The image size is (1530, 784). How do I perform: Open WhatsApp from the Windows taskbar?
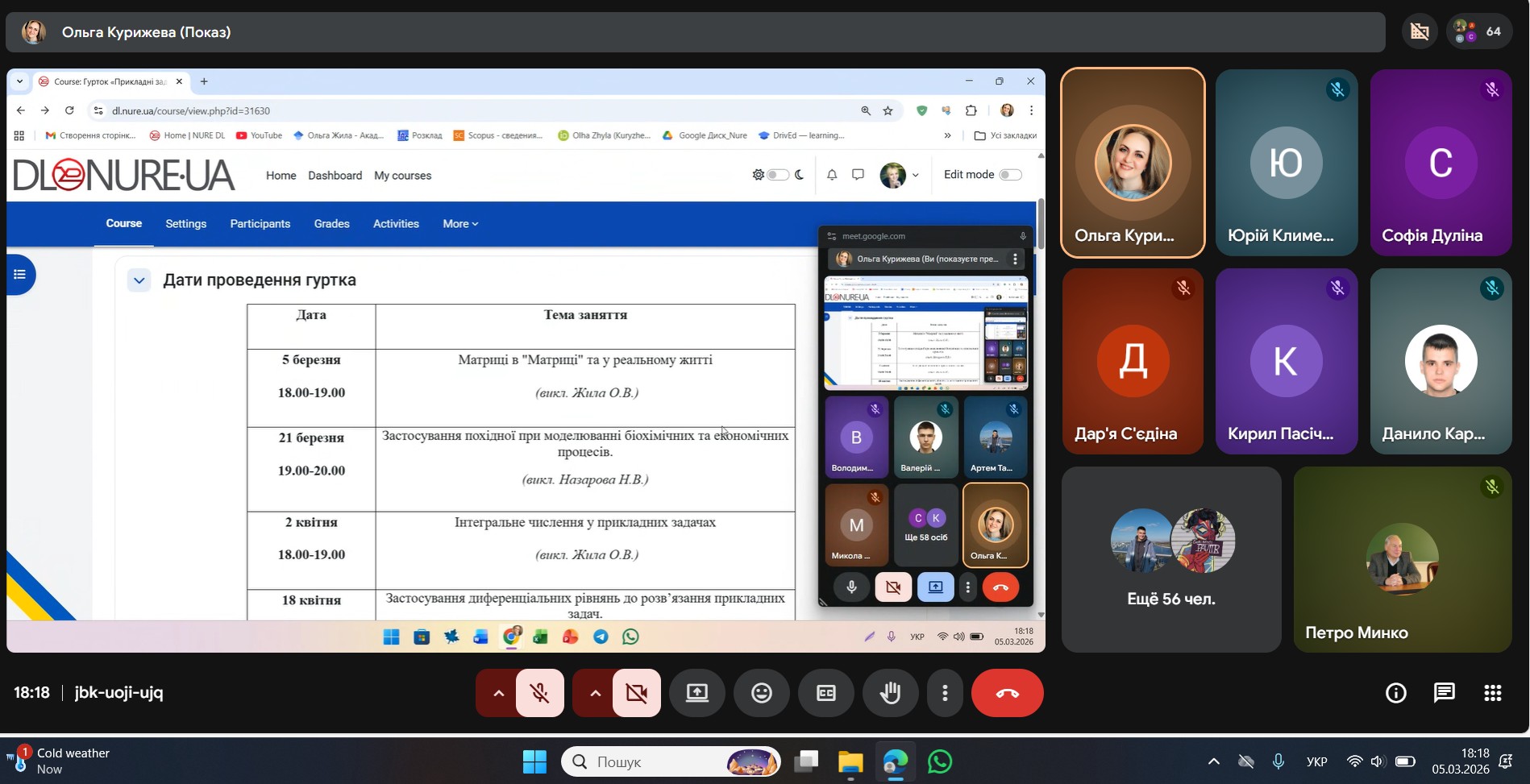click(x=940, y=761)
